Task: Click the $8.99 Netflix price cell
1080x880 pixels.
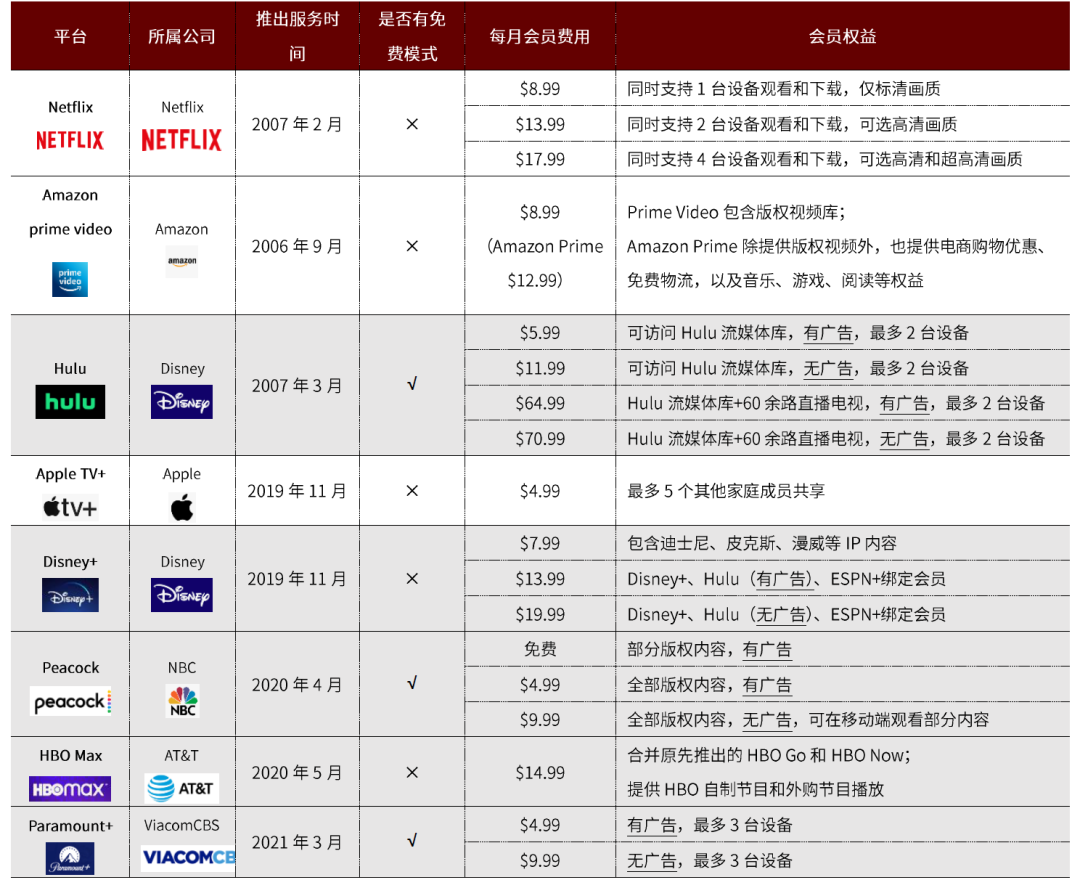Action: click(540, 89)
